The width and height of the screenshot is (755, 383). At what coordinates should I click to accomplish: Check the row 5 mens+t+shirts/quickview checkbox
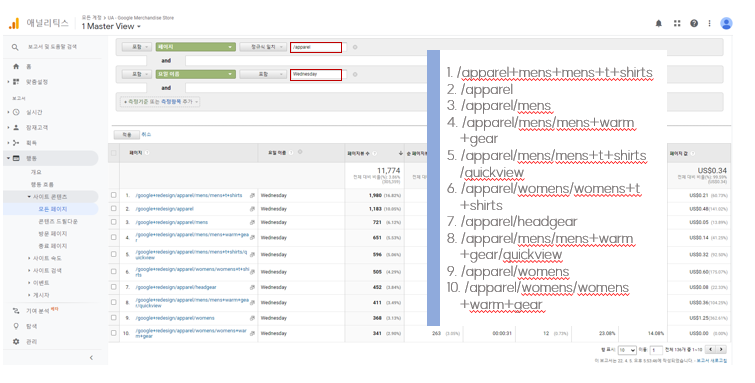point(114,254)
